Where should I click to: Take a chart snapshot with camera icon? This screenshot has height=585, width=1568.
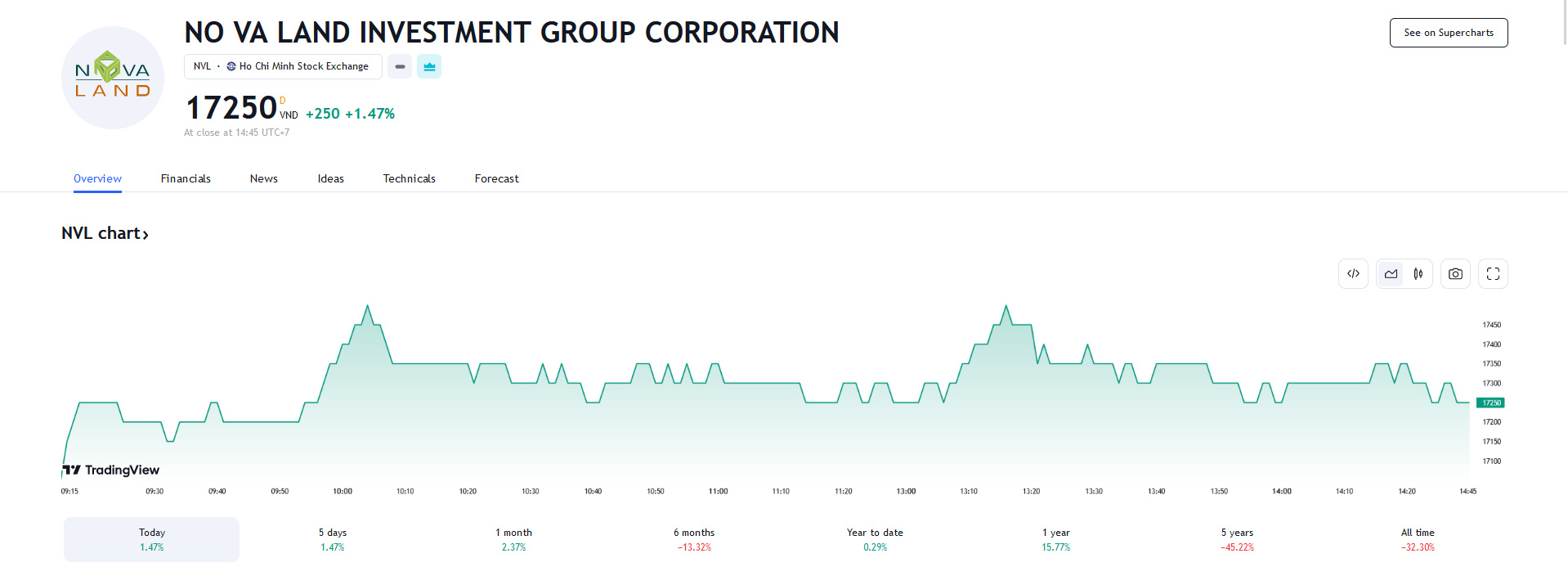point(1455,274)
